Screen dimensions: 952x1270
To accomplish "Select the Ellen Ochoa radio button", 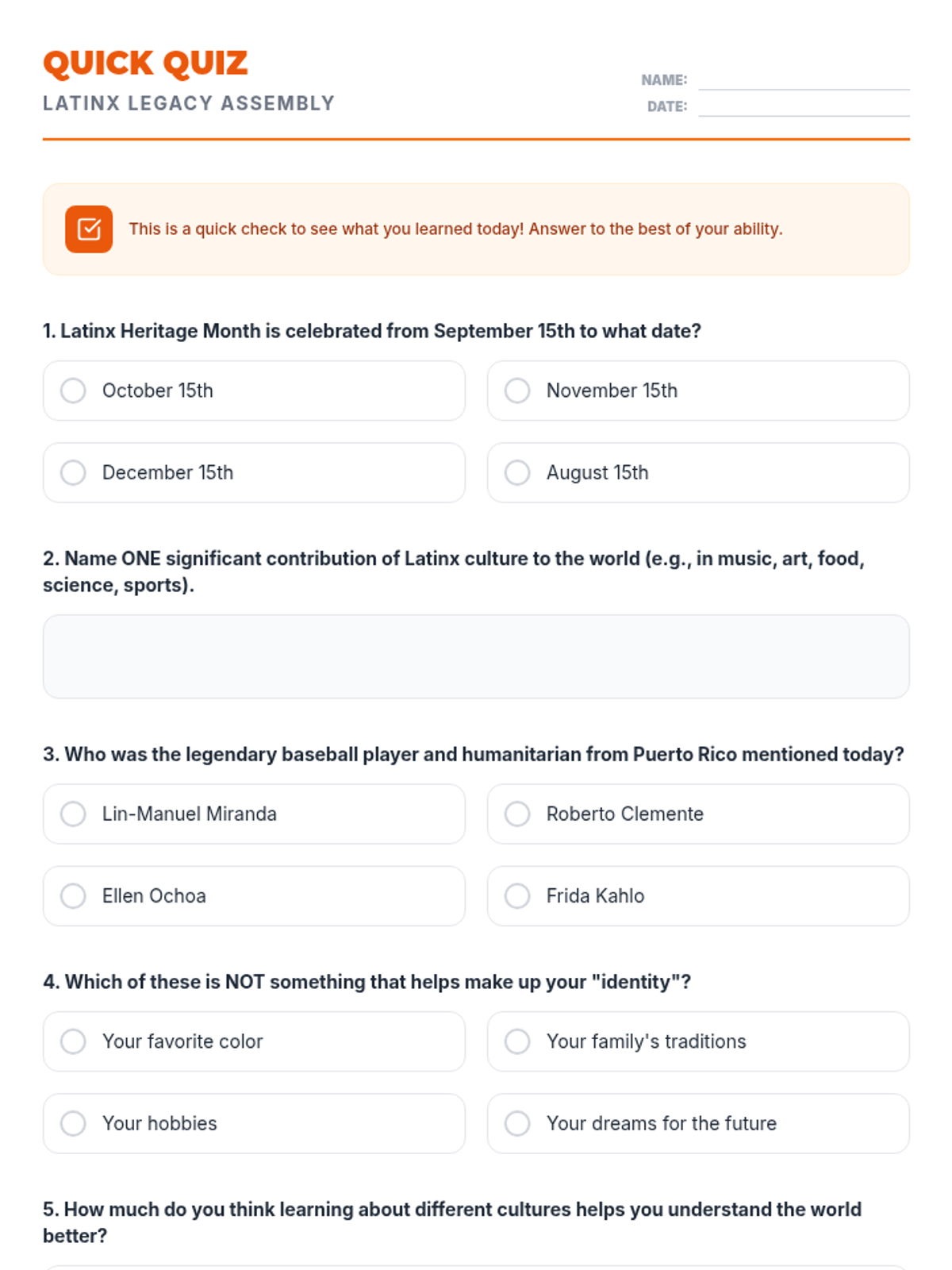I will pyautogui.click(x=73, y=896).
